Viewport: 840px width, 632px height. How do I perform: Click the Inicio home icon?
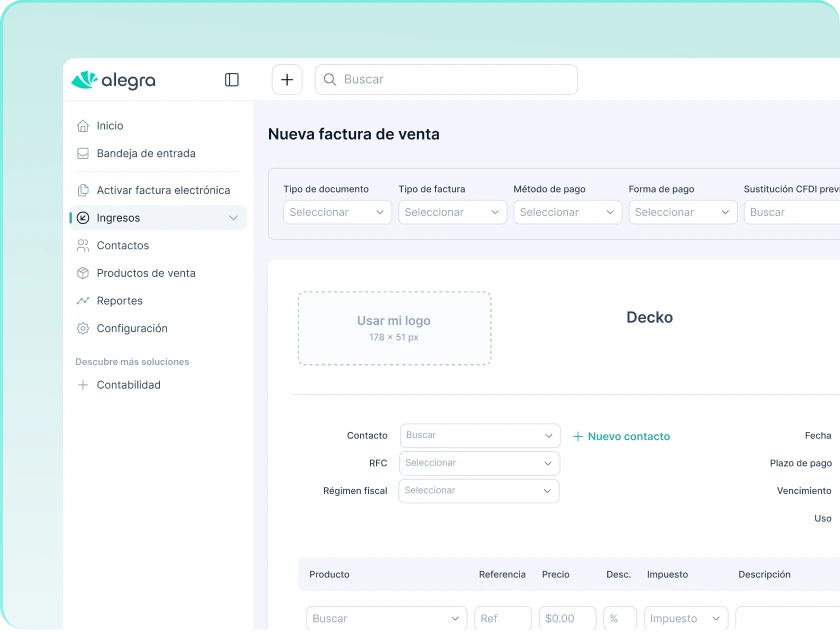(x=83, y=126)
